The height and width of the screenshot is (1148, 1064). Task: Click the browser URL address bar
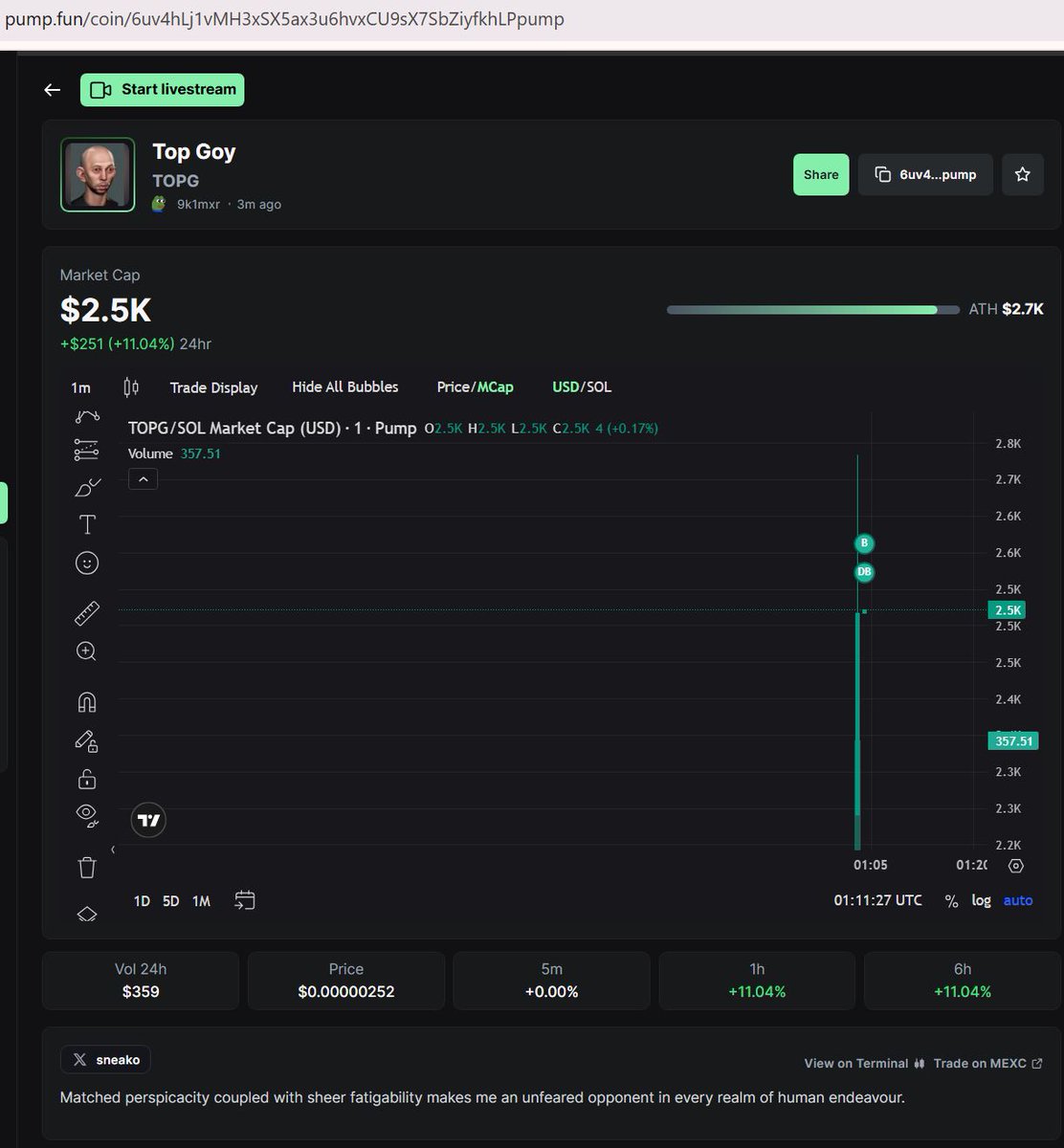tap(532, 19)
